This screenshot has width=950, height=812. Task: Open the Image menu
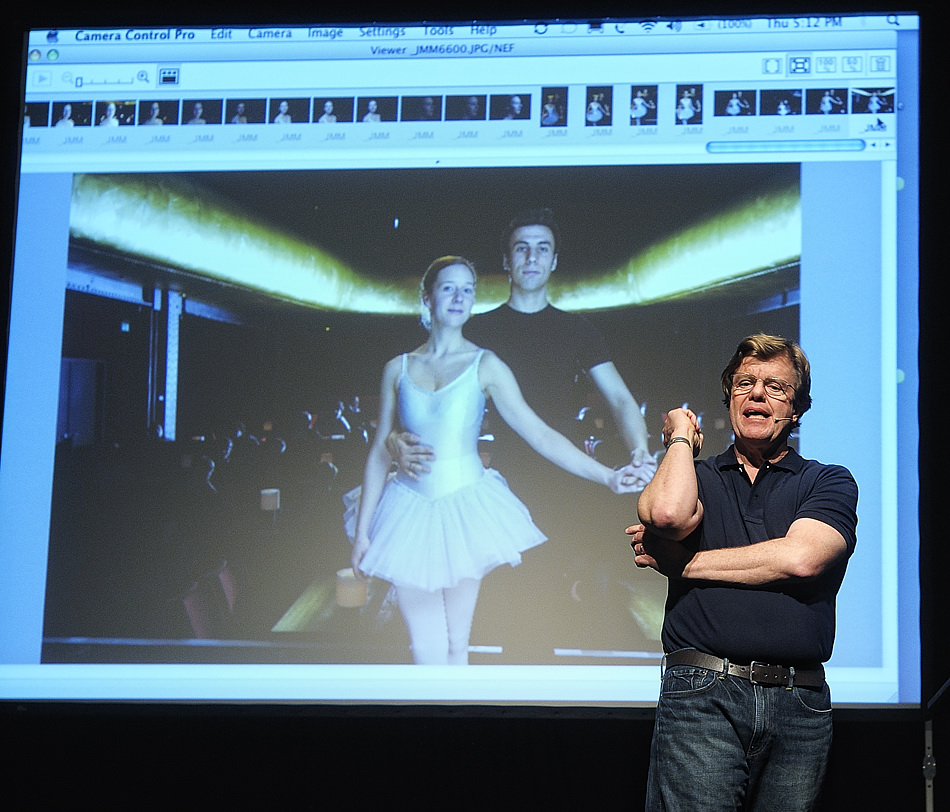click(325, 33)
